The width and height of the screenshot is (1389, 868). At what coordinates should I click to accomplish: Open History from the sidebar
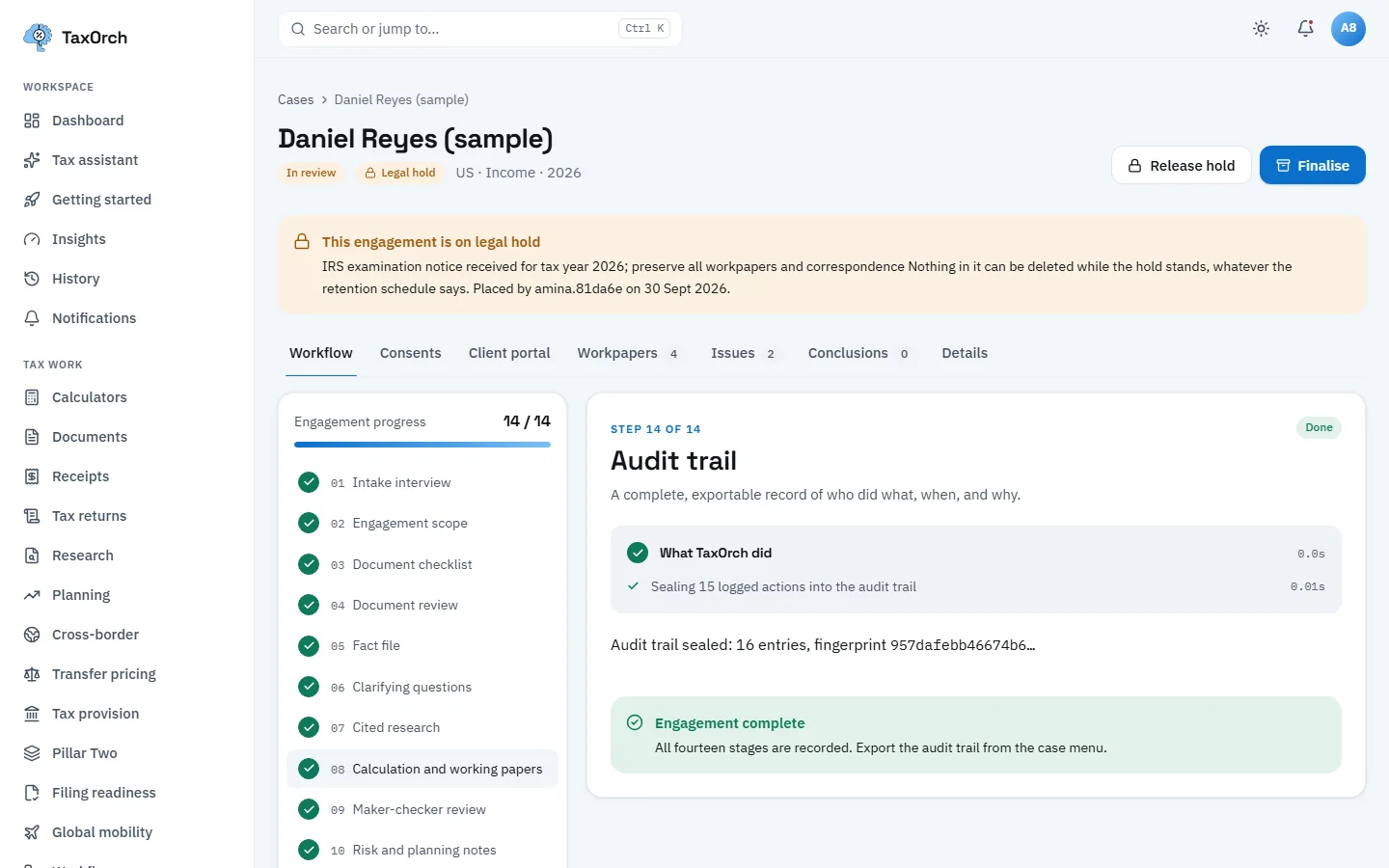click(x=126, y=279)
